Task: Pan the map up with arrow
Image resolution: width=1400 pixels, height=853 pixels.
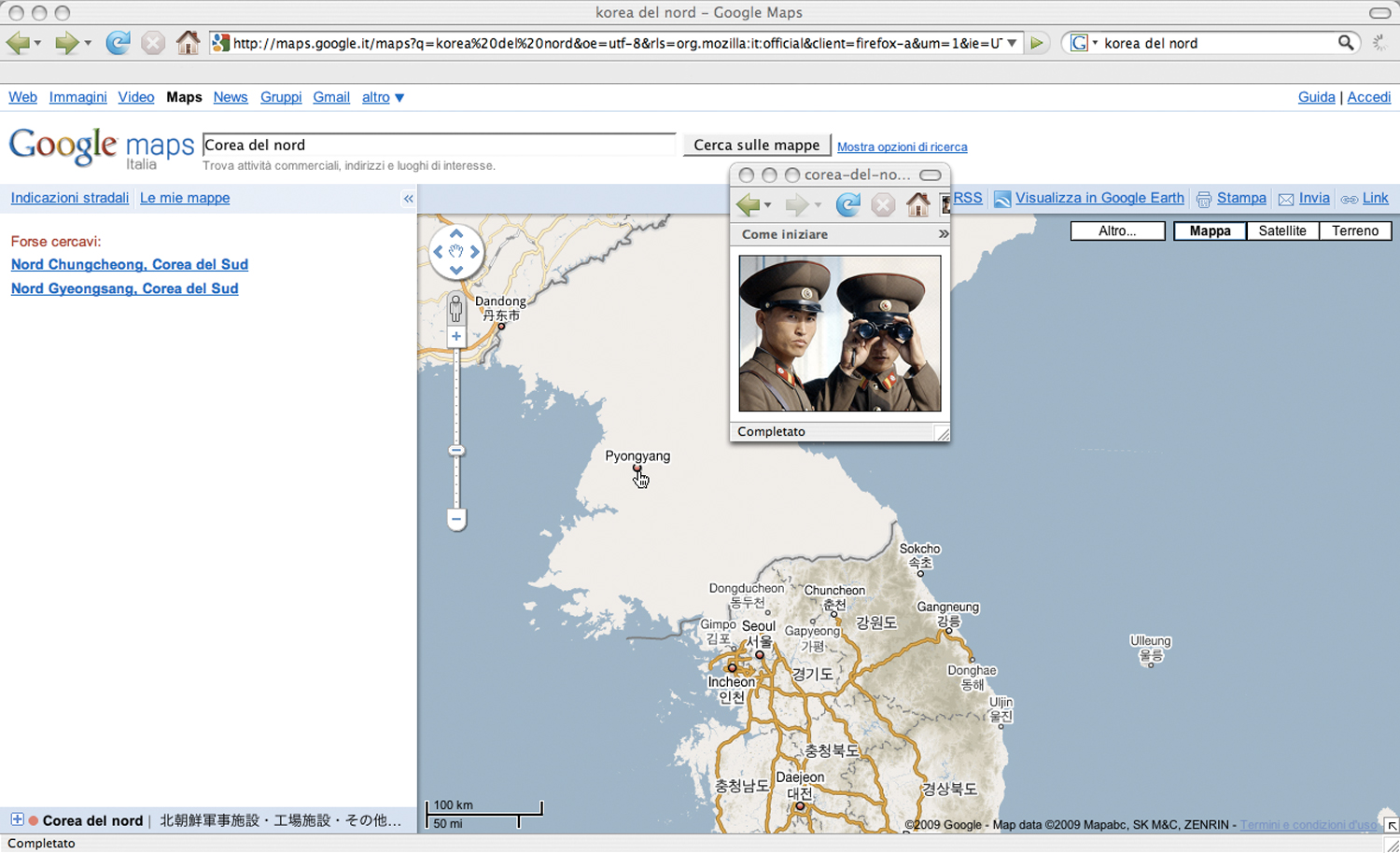Action: [x=456, y=234]
